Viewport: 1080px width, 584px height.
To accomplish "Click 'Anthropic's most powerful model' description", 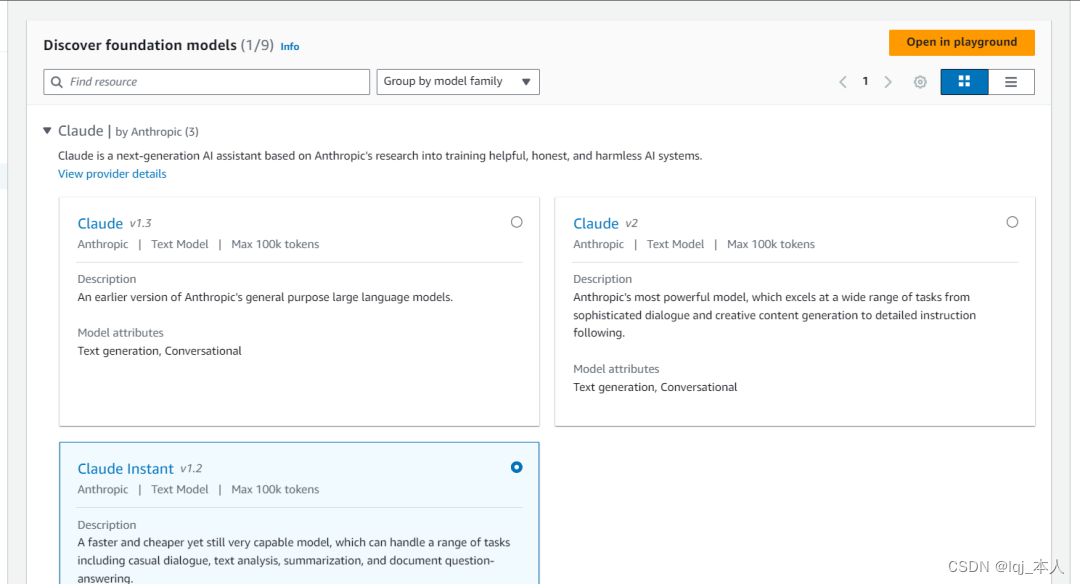I will 775,315.
